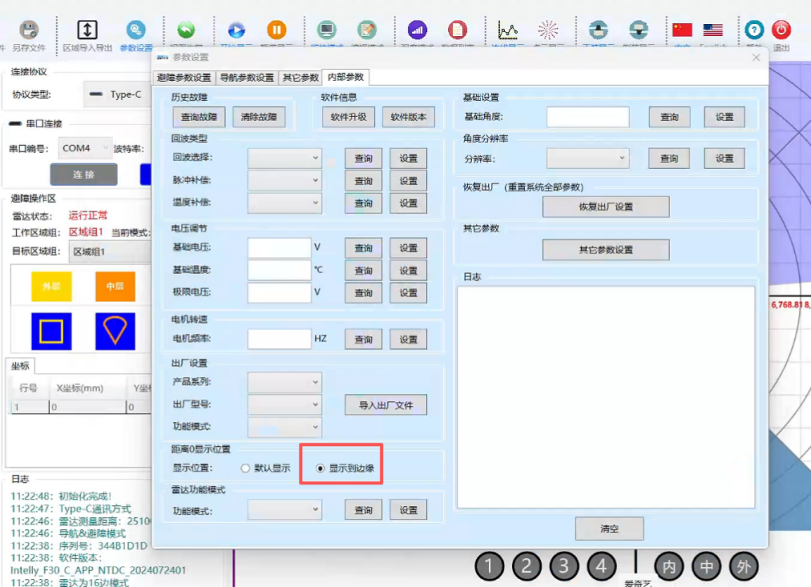Click the 连接 connect button
The height and width of the screenshot is (587, 811).
(x=84, y=174)
